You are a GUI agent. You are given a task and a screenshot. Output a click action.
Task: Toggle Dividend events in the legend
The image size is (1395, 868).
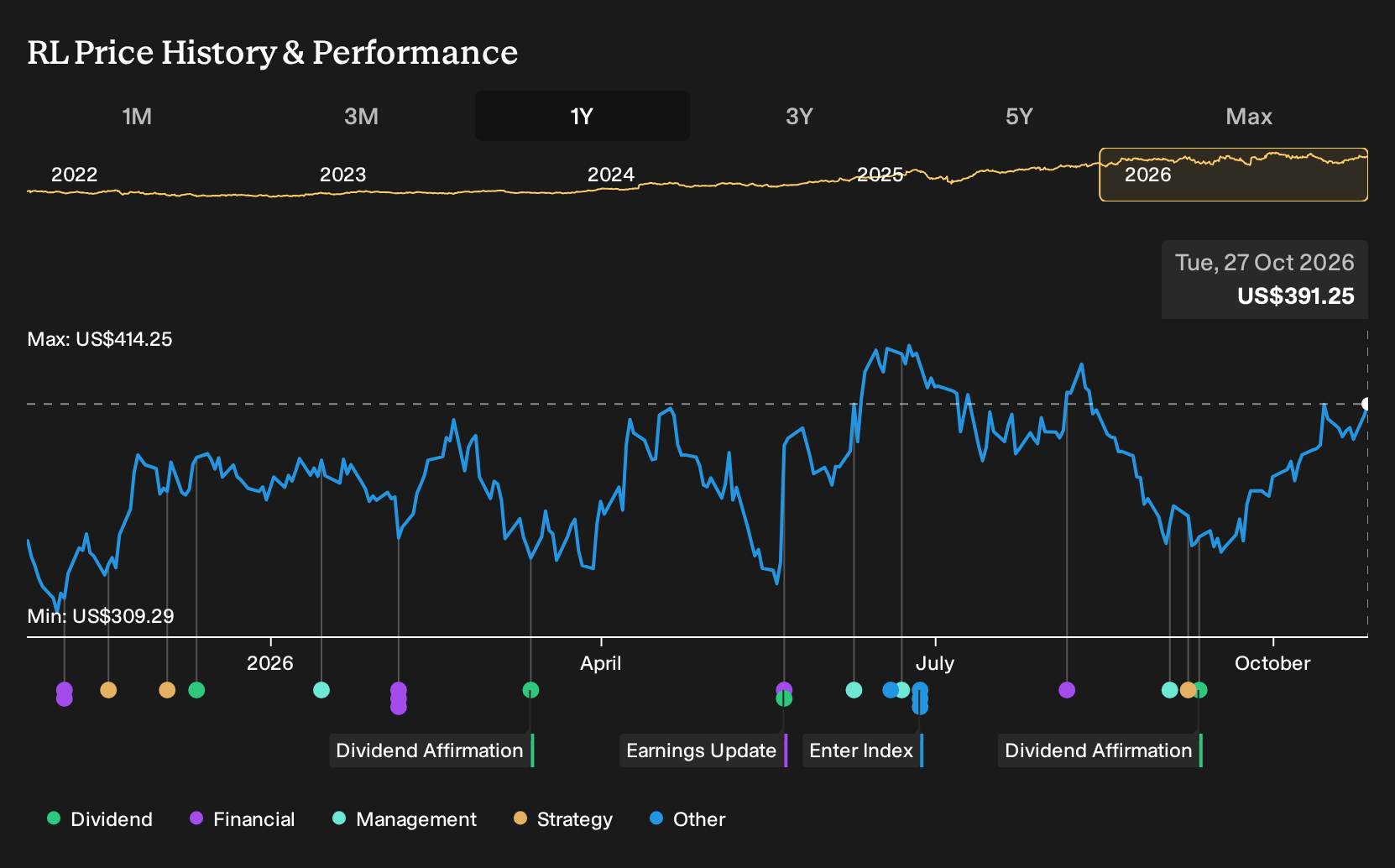[x=100, y=818]
